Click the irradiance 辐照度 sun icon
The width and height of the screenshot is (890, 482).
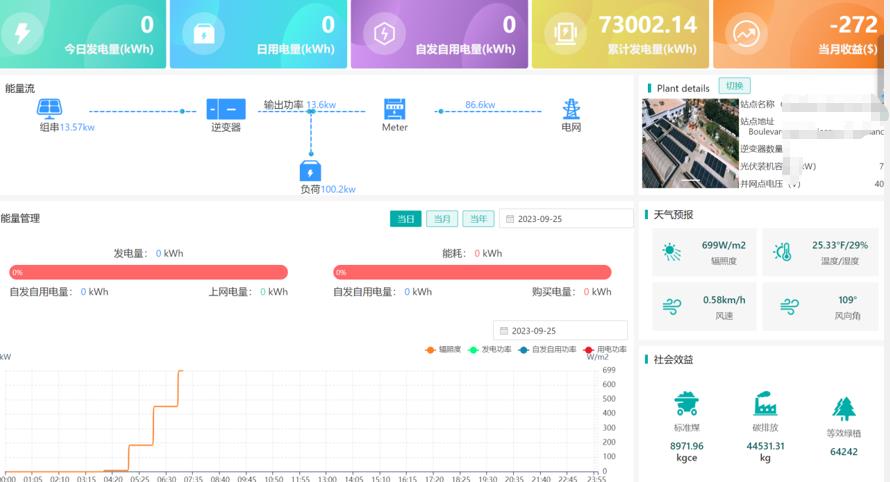[x=671, y=252]
